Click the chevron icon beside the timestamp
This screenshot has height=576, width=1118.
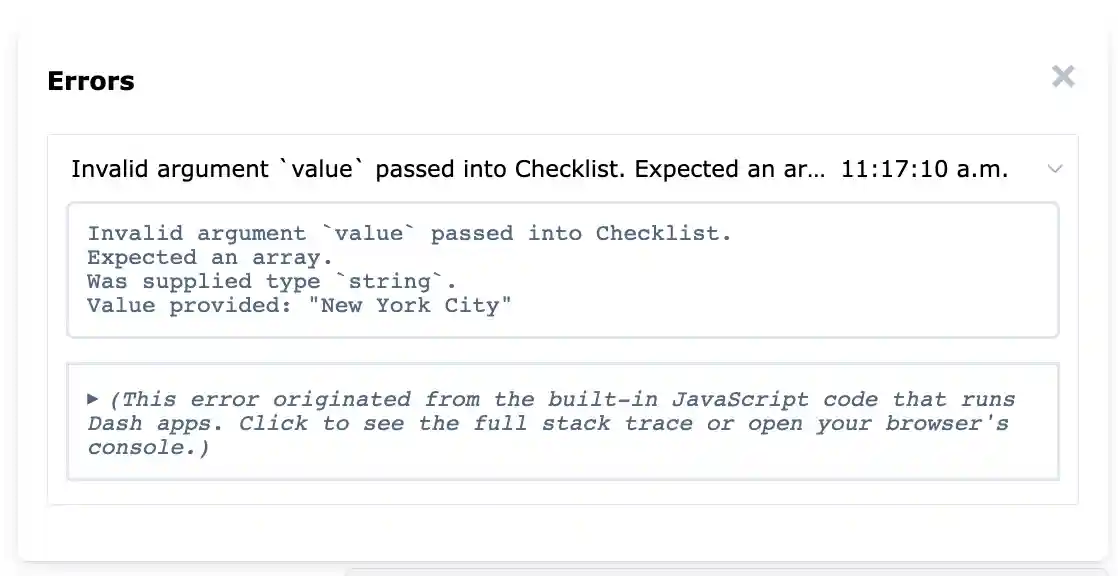coord(1055,169)
